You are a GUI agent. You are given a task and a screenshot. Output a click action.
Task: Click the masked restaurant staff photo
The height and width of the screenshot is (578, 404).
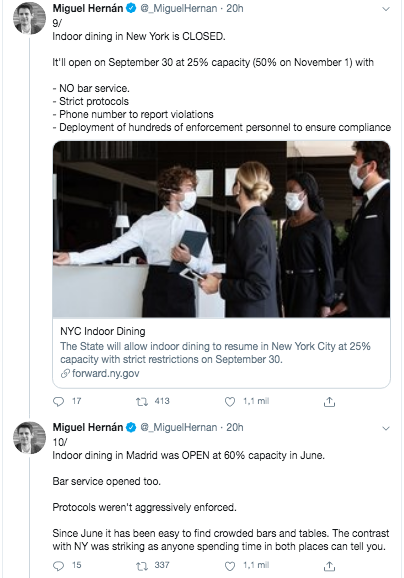221,229
